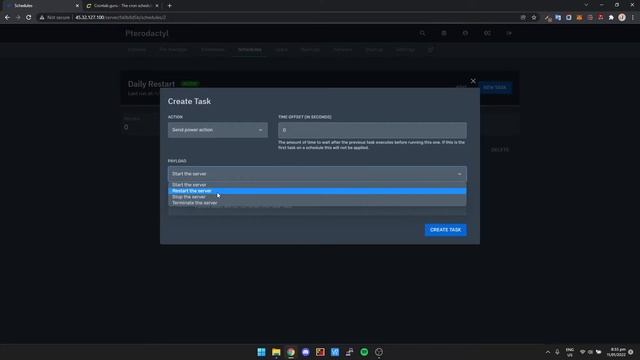Open the Windows Start menu

point(261,352)
